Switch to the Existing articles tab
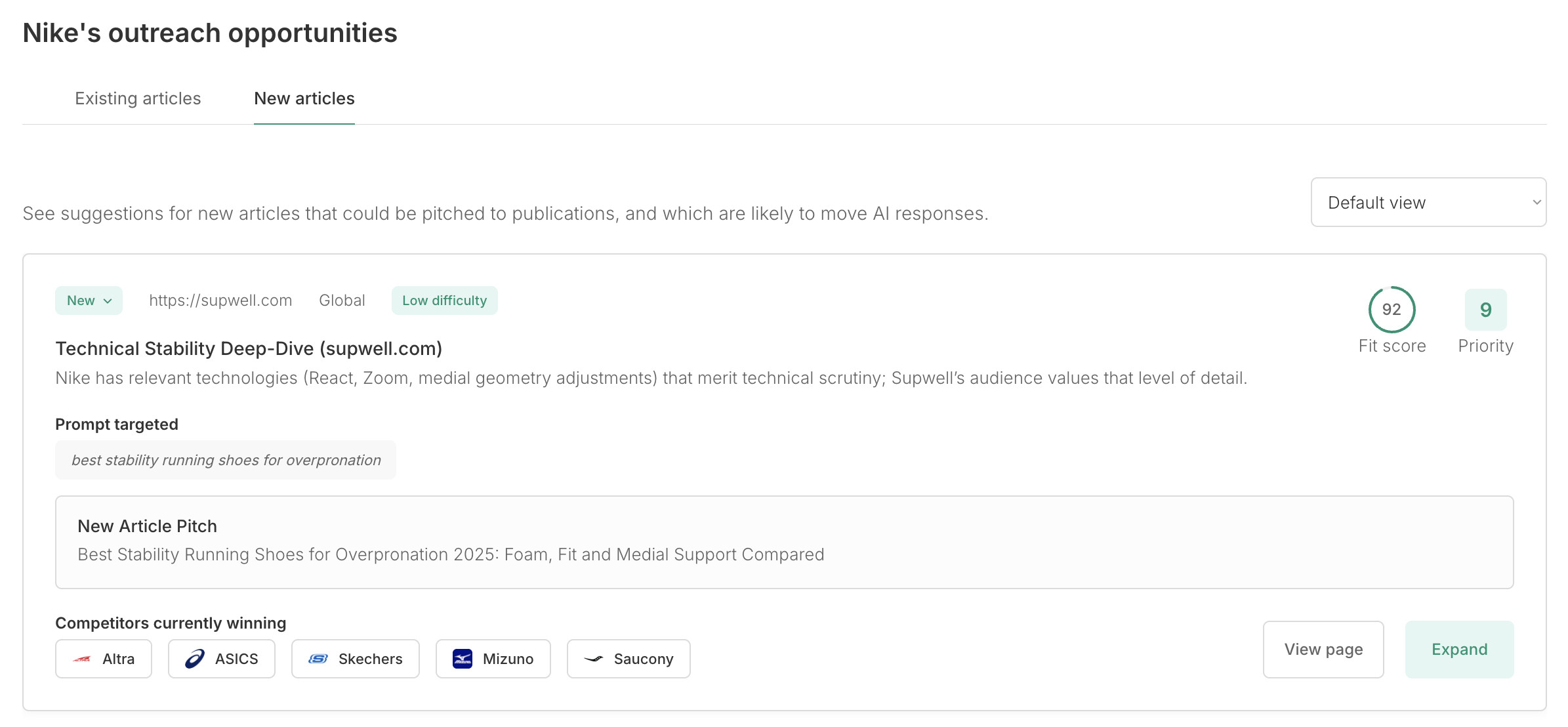1568x727 pixels. pos(138,98)
